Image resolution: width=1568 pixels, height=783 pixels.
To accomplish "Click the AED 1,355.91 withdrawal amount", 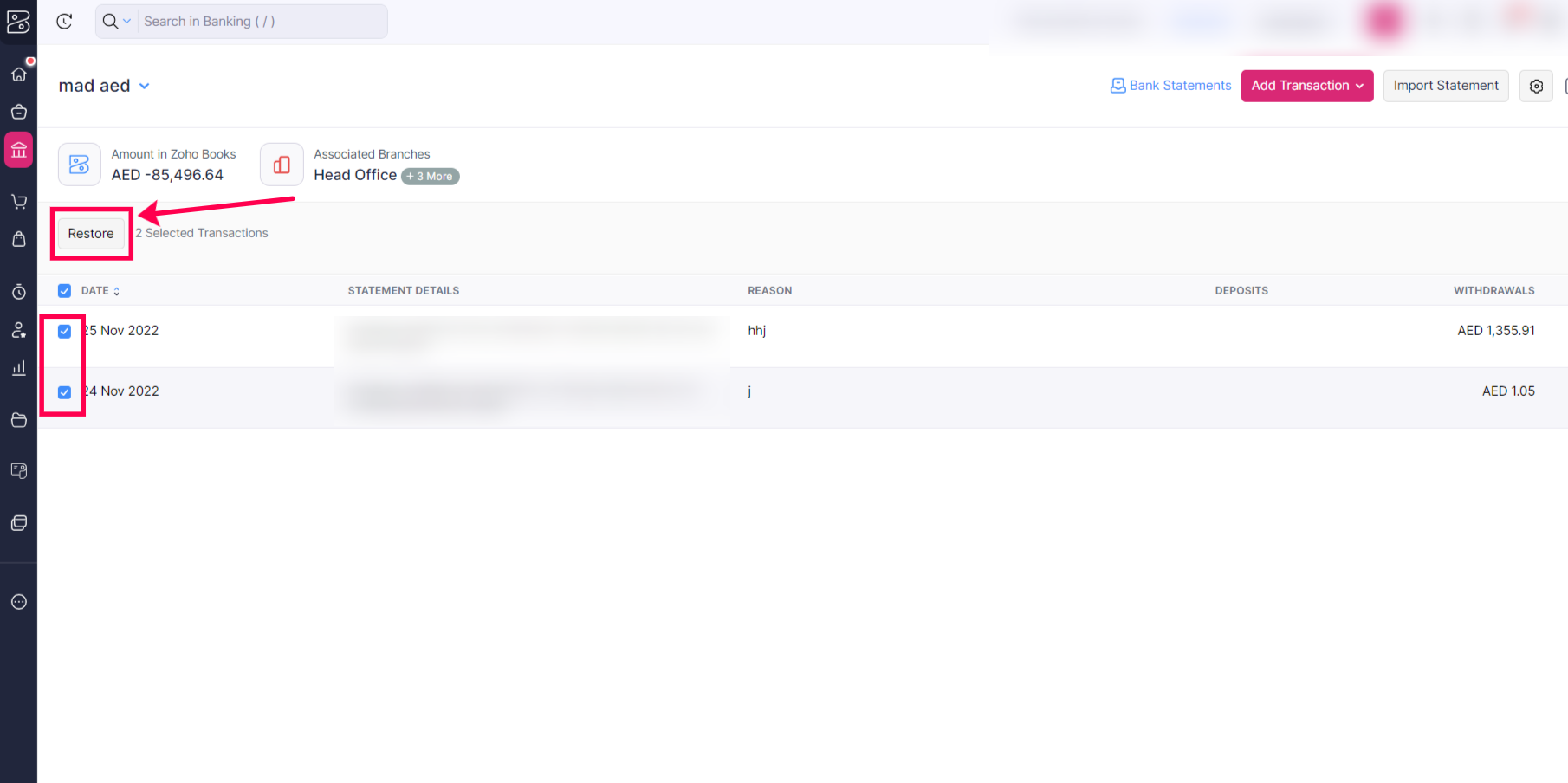I will pos(1496,331).
